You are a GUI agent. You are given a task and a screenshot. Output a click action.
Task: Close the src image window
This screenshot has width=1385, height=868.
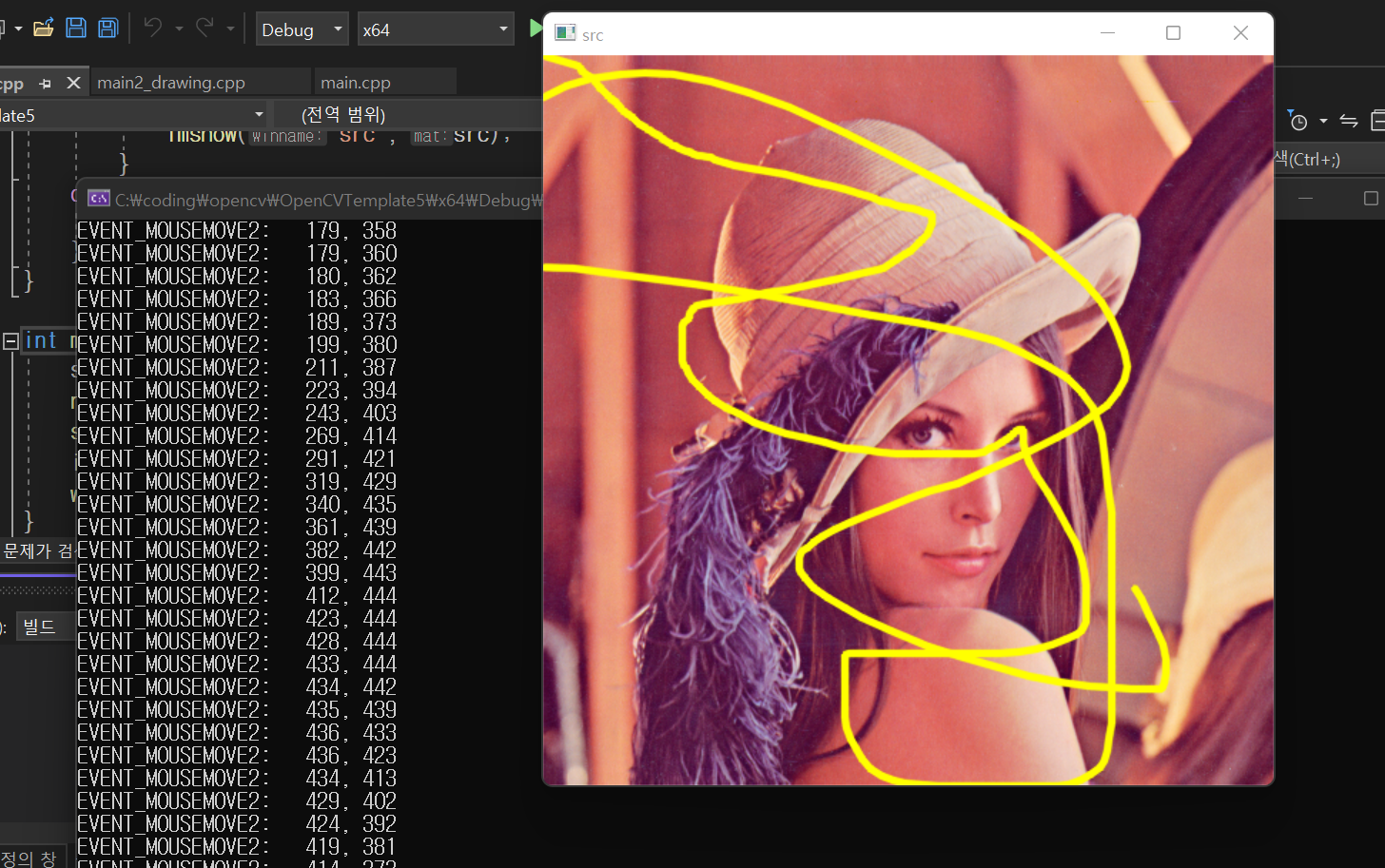click(1240, 33)
